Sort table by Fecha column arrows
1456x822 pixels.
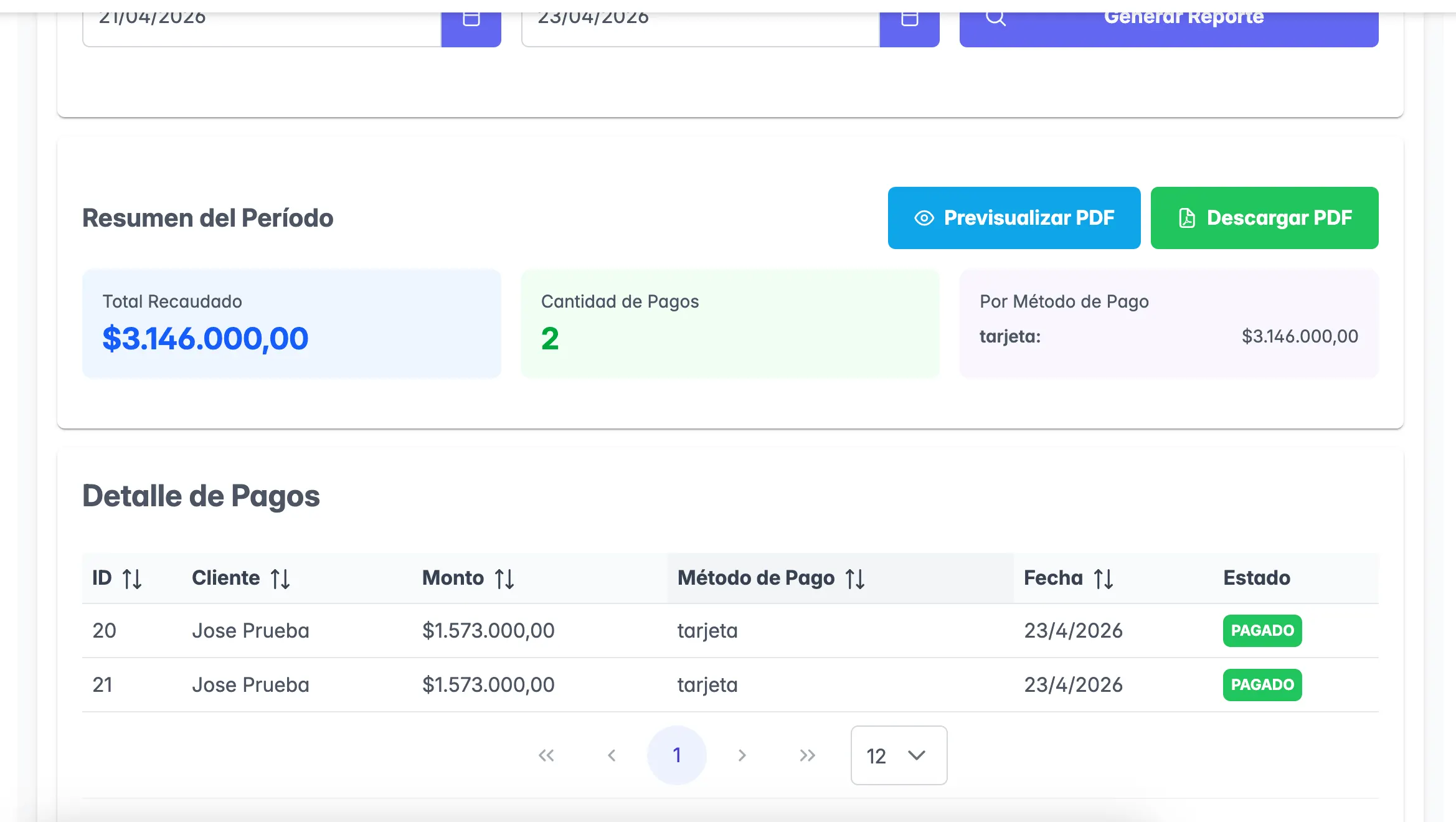click(x=1104, y=579)
